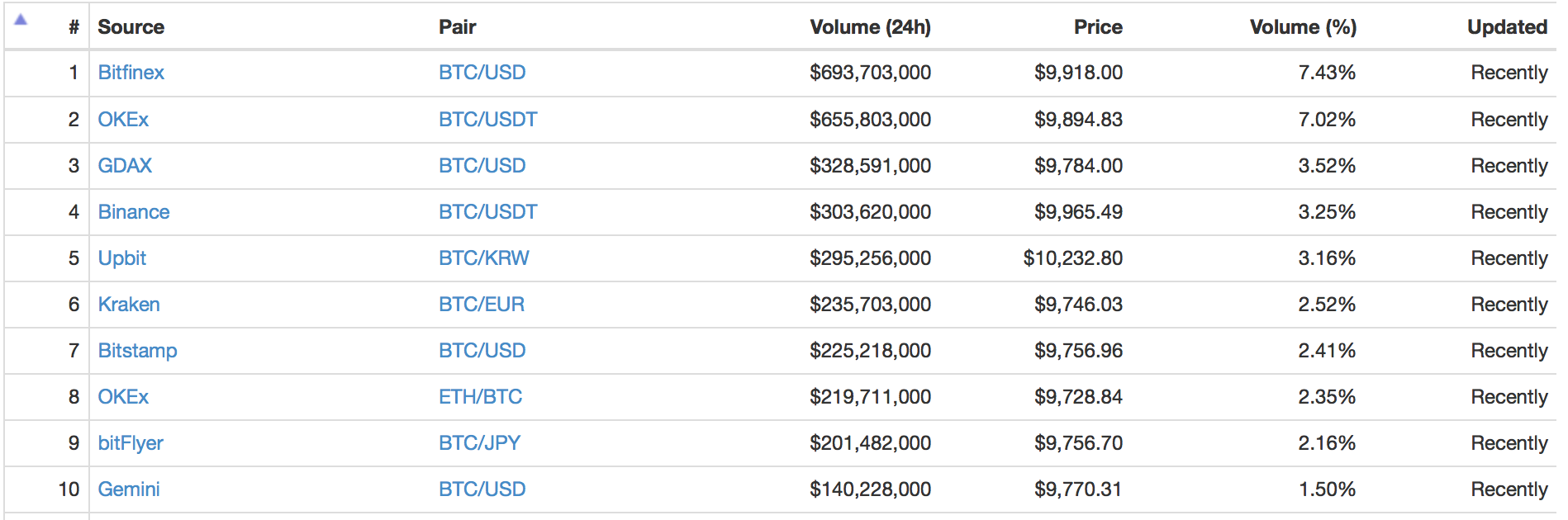Open Gemini exchange link
Image resolution: width=1568 pixels, height=520 pixels.
coord(128,489)
